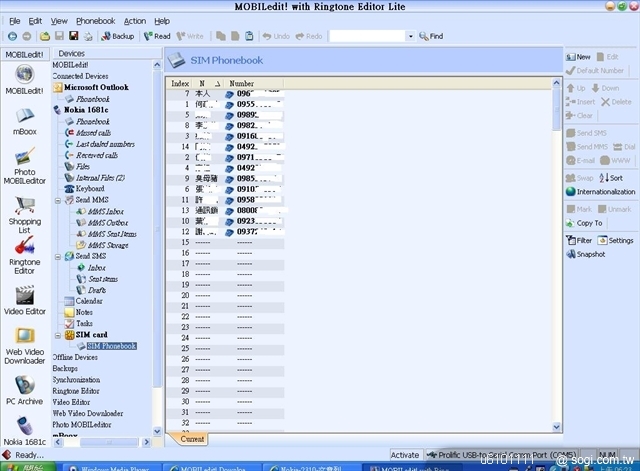Open Calendar tree item
Screen dimensions: 640x471
89,301
